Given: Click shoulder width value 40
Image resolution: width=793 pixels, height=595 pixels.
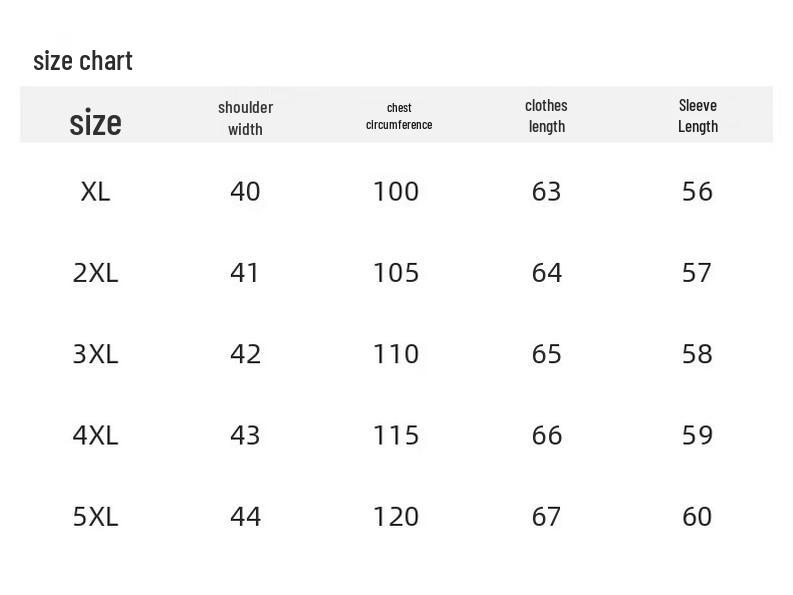Looking at the screenshot, I should pos(245,191).
